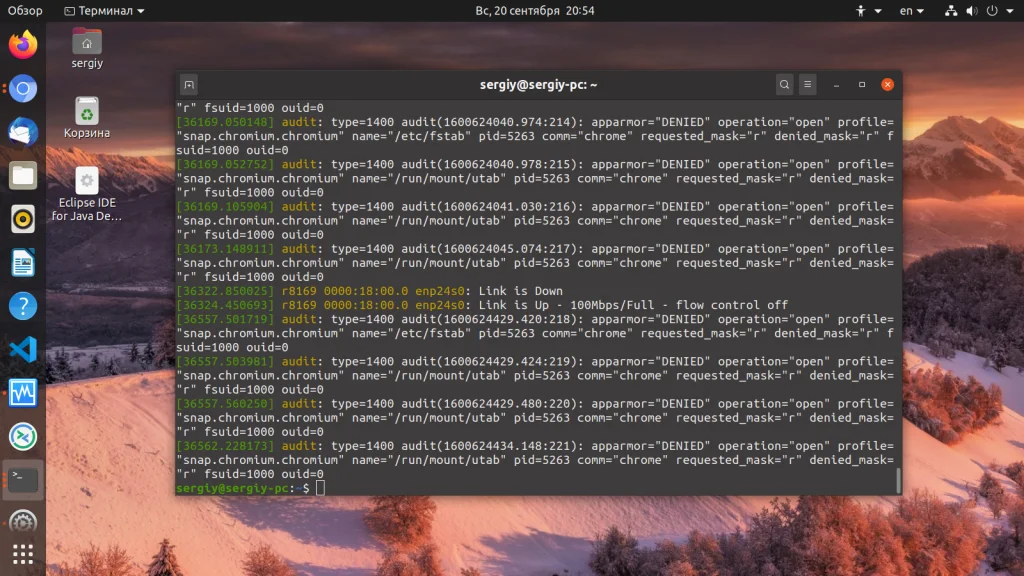
Task: Open the sergiy home folder icon
Action: coord(87,48)
